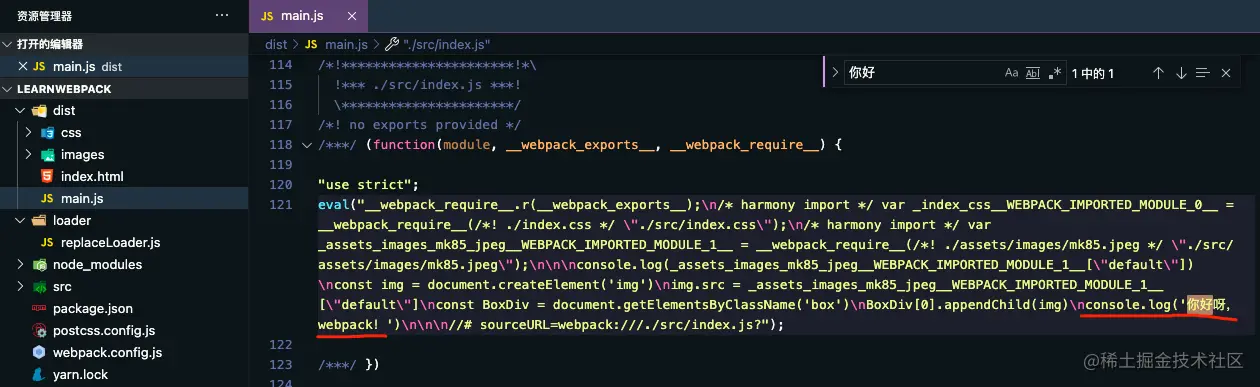This screenshot has width=1260, height=387.
Task: Select main.js dist in open editors
Action: (124, 66)
